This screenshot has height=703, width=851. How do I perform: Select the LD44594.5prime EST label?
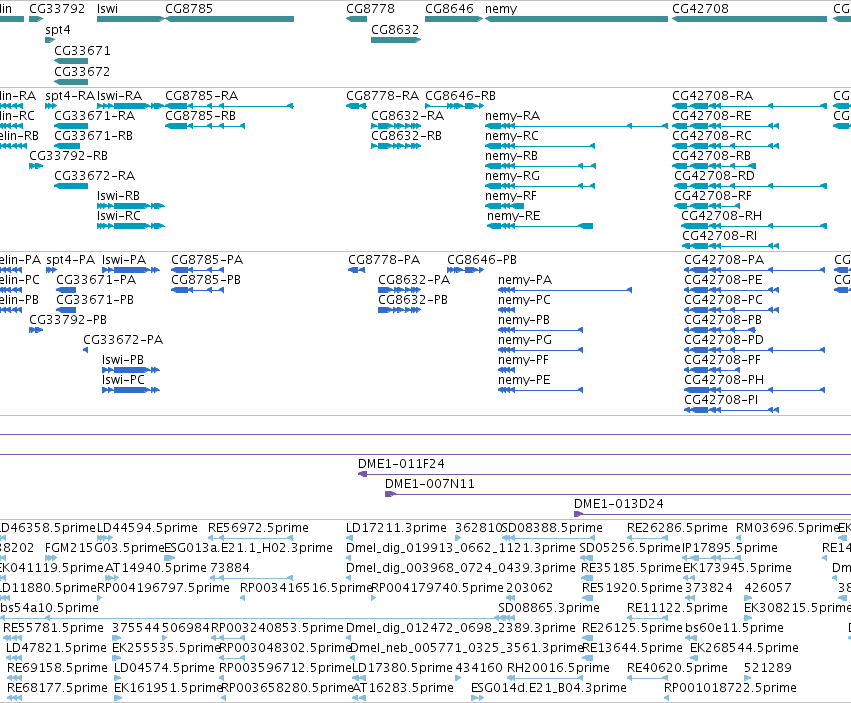(147, 528)
